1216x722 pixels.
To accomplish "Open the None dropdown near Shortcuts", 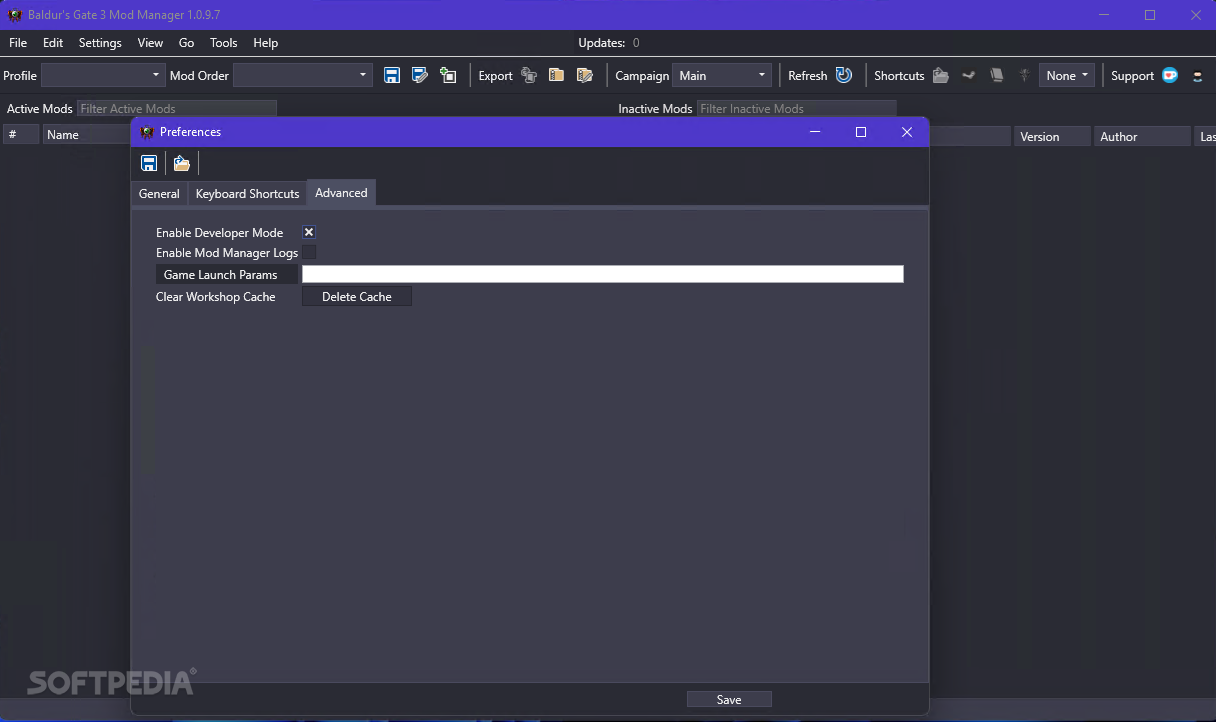I will click(x=1067, y=75).
